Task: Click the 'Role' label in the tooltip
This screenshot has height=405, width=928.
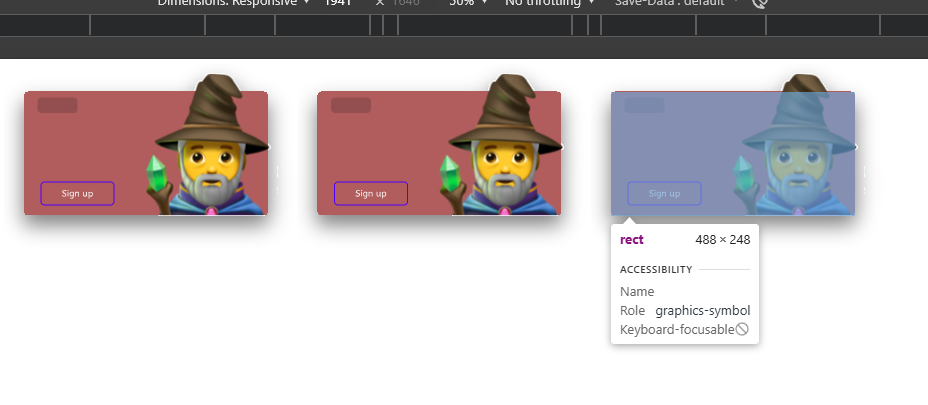Action: pos(632,311)
